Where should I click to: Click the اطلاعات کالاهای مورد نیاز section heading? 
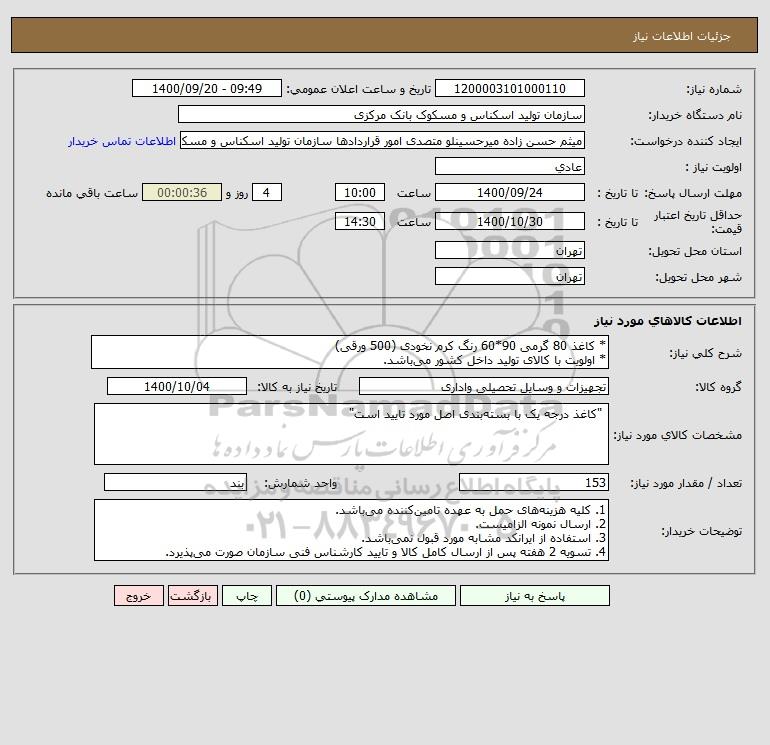coord(668,321)
